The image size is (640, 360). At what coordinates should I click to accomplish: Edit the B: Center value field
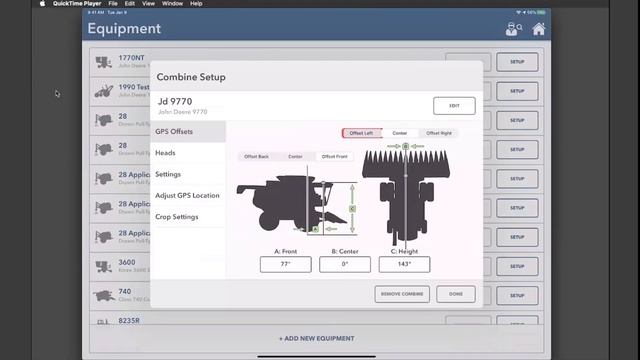(345, 264)
